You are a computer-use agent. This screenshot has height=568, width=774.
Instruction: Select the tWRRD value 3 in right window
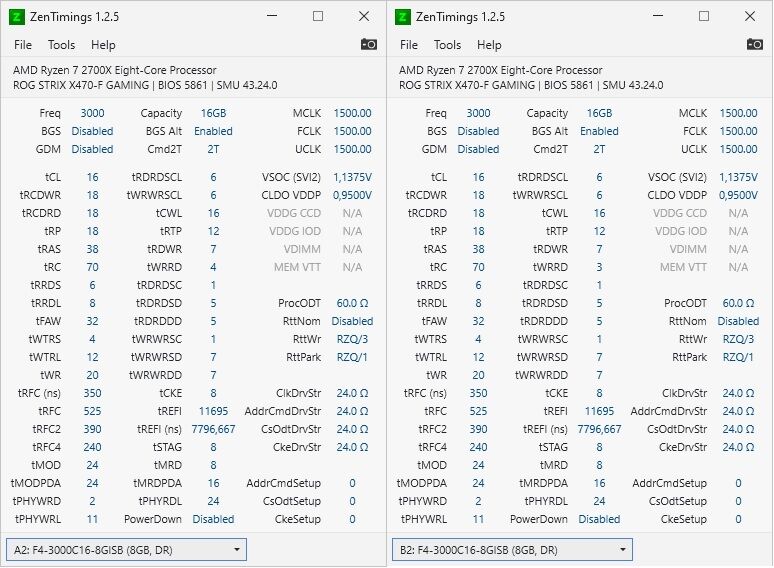coord(599,267)
